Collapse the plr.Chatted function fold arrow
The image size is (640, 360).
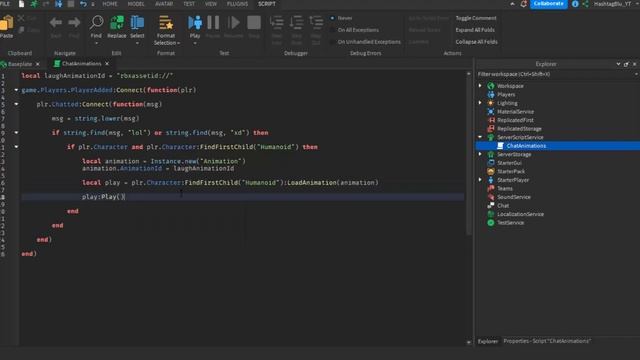16,104
